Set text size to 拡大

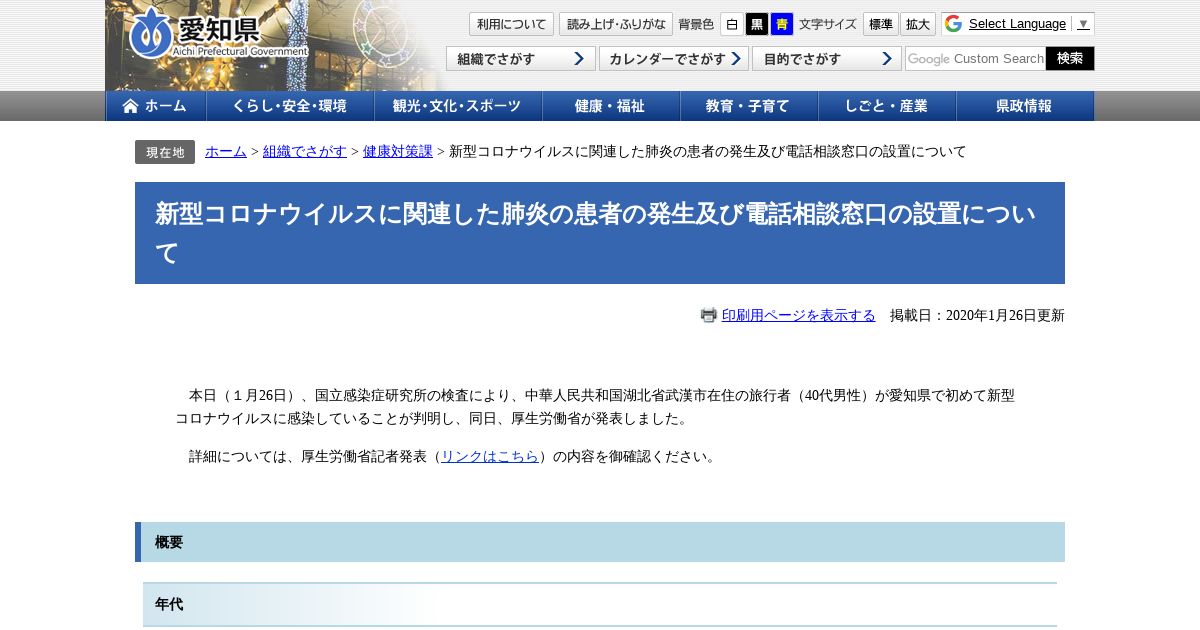(918, 24)
